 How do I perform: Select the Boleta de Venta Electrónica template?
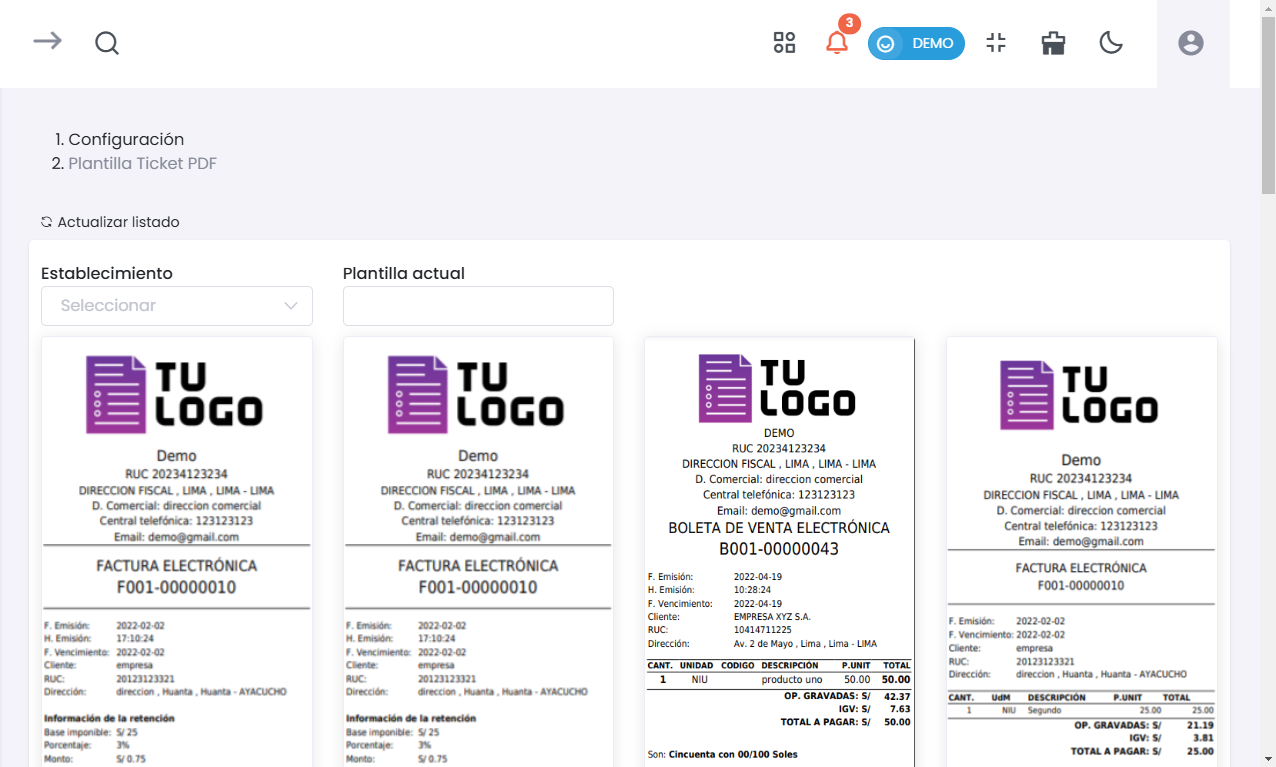click(779, 550)
